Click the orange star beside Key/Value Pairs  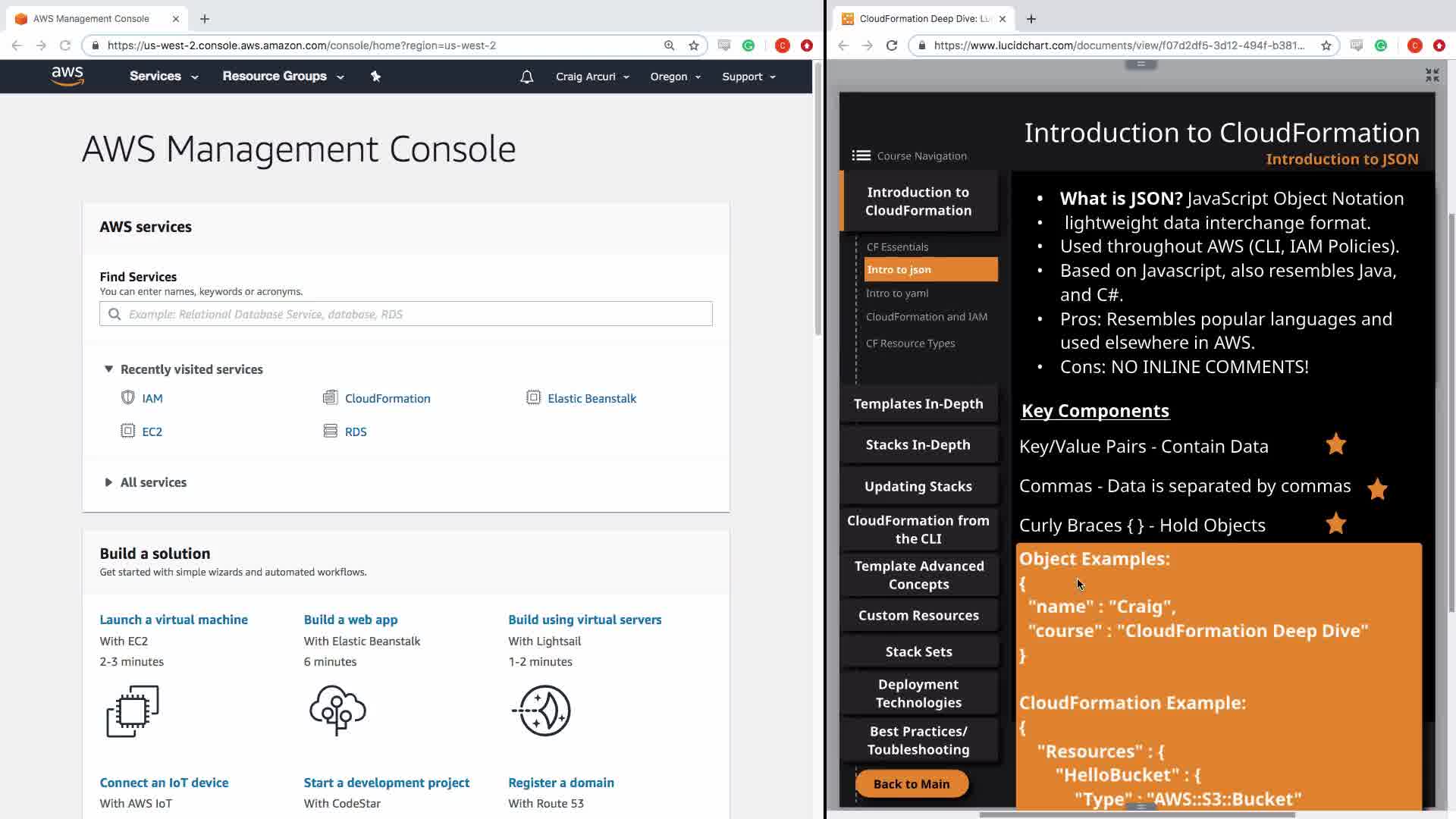point(1335,444)
